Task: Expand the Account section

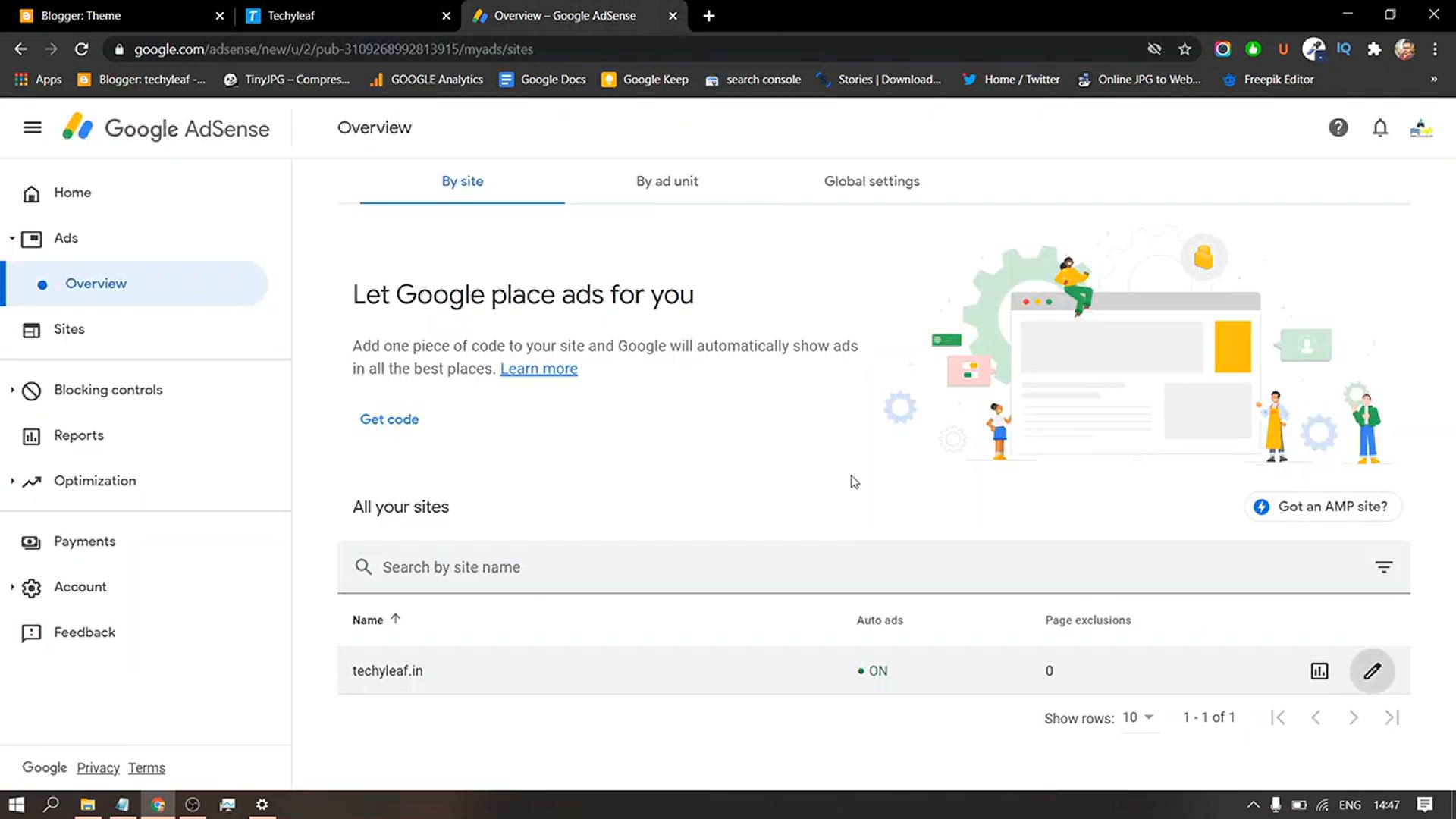Action: (x=12, y=587)
